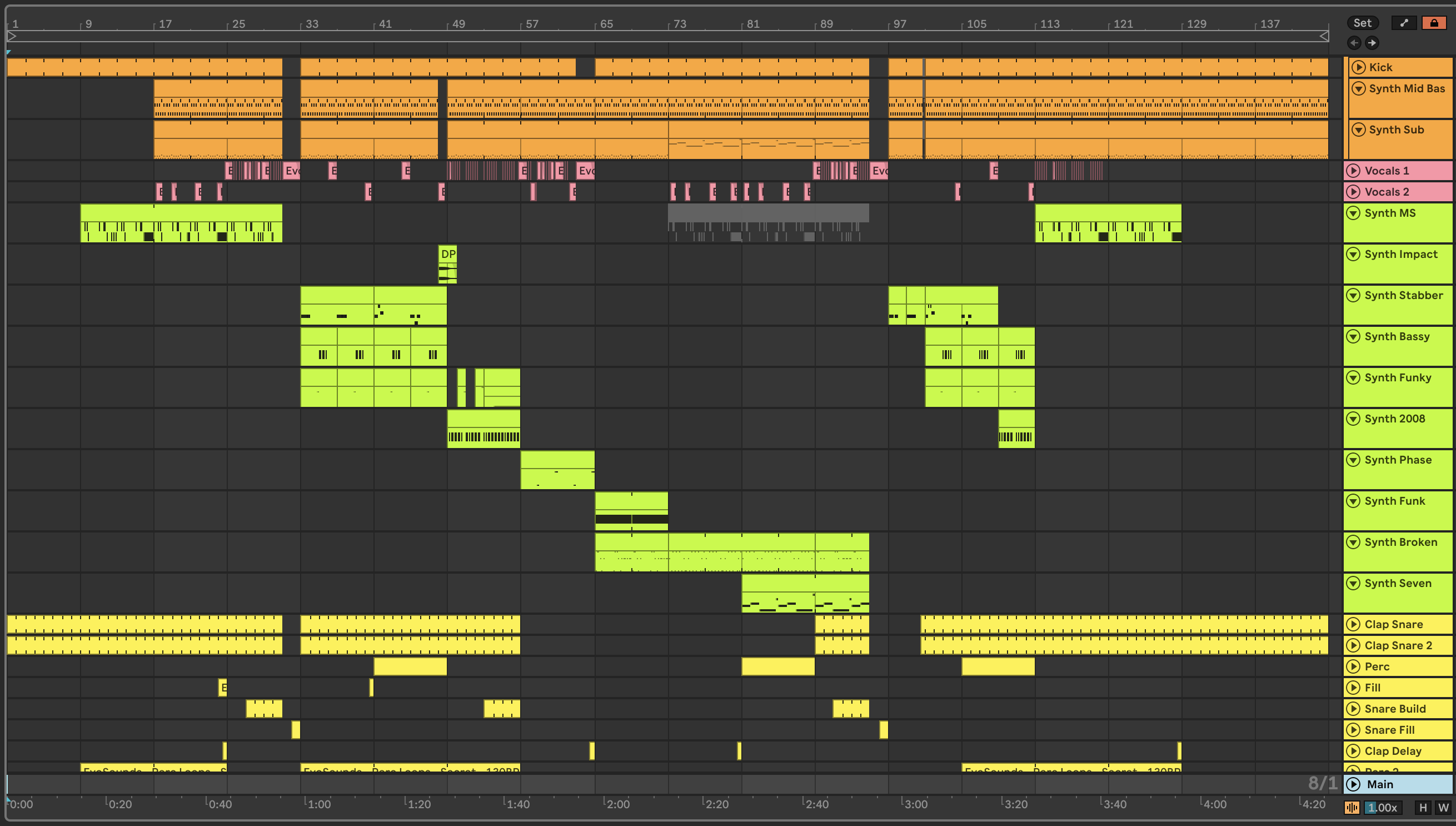The image size is (1456, 826).
Task: Collapse the Synth Broken track
Action: 1354,542
